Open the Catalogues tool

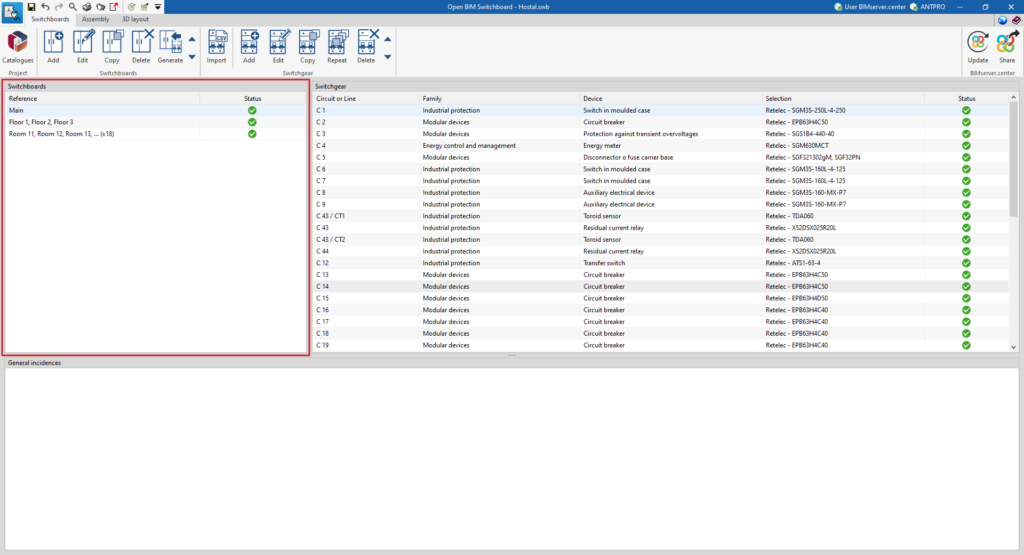(x=18, y=46)
